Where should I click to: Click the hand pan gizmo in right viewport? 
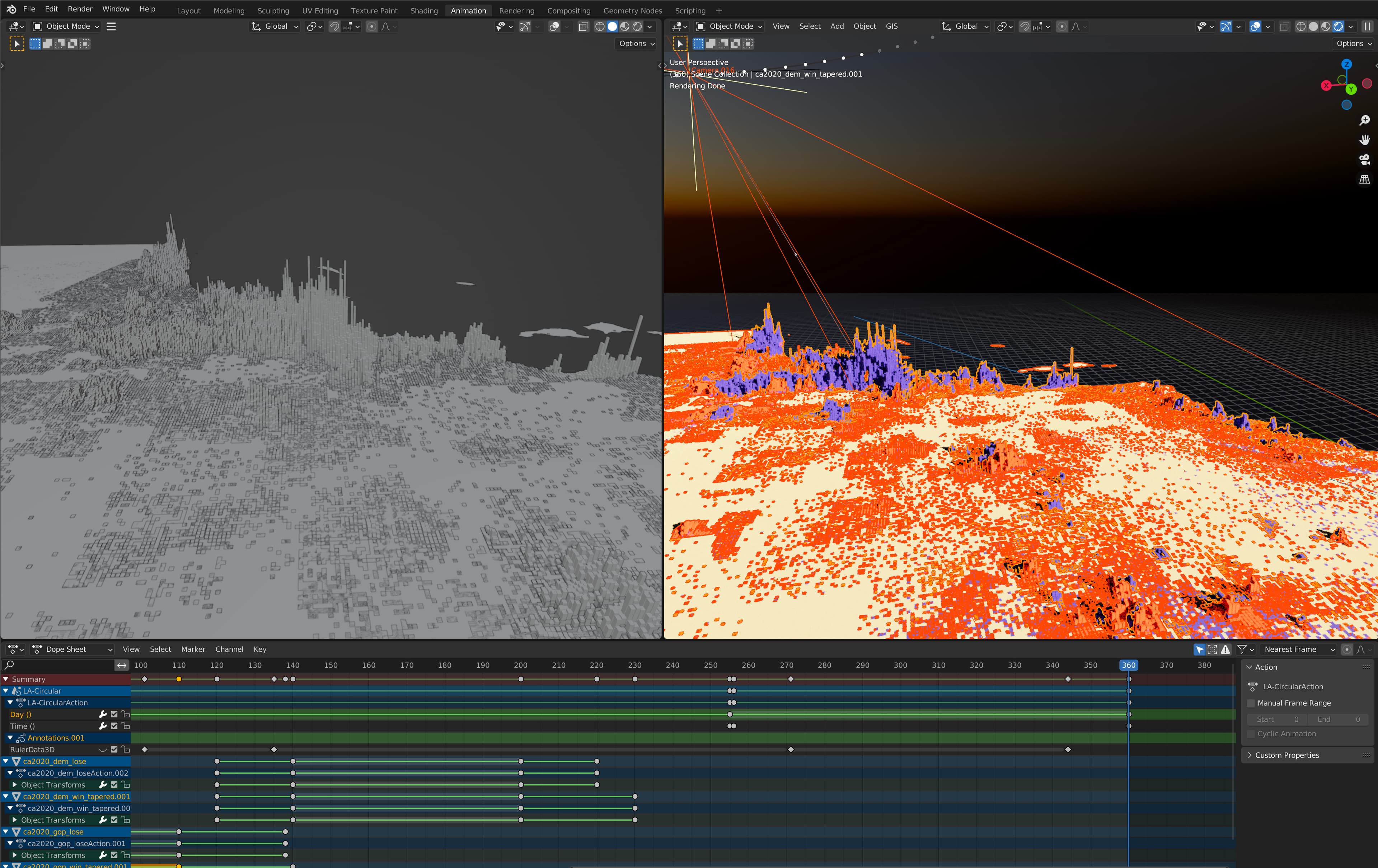click(x=1365, y=140)
